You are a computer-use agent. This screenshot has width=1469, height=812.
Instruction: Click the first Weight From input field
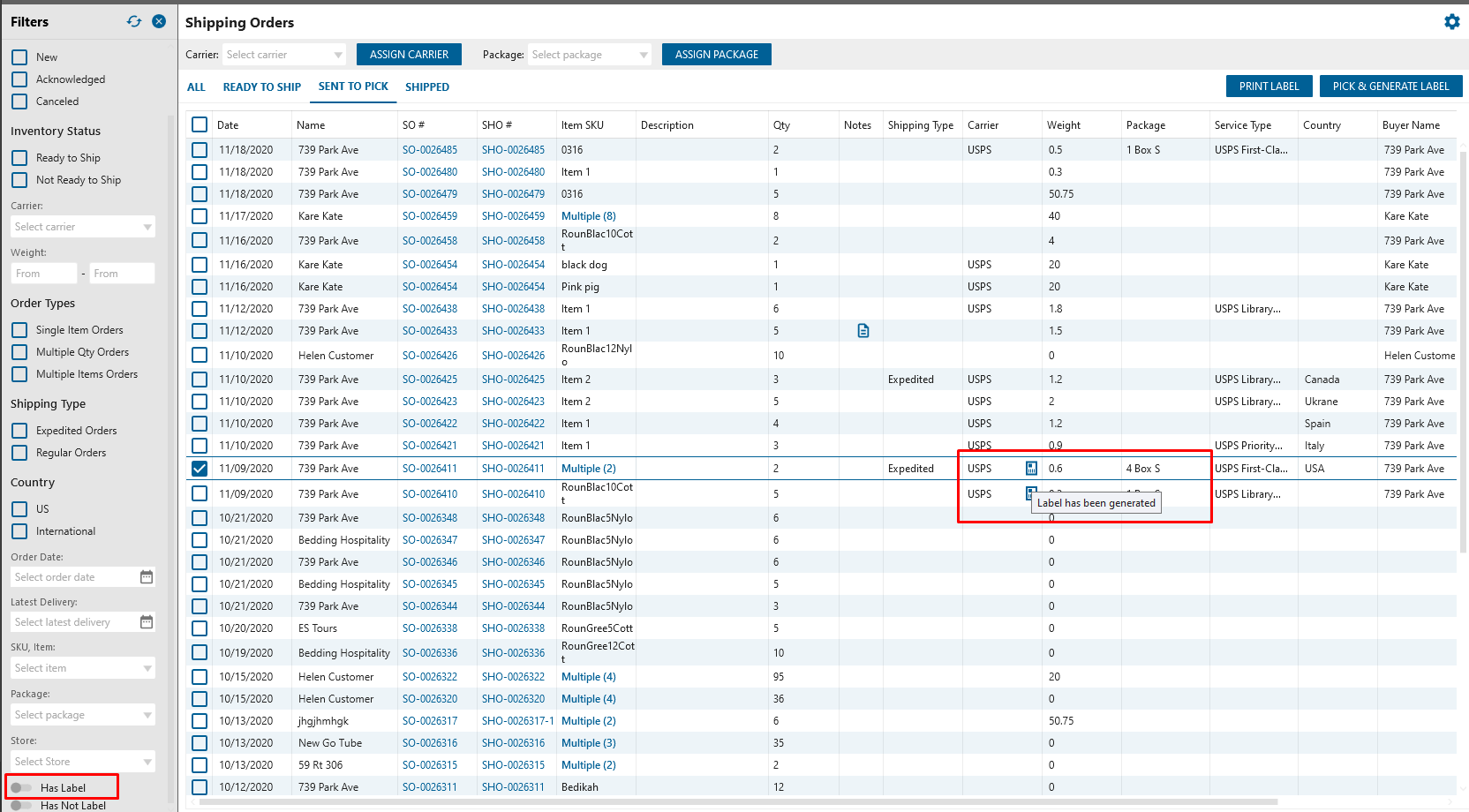point(44,274)
